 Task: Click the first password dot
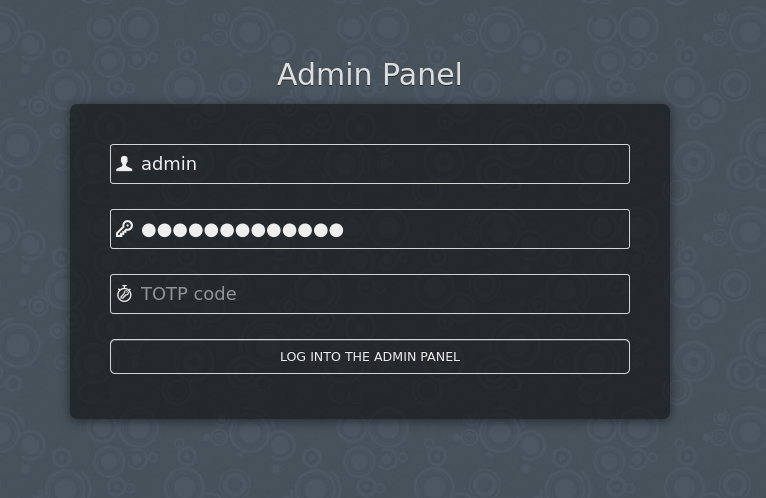point(149,230)
